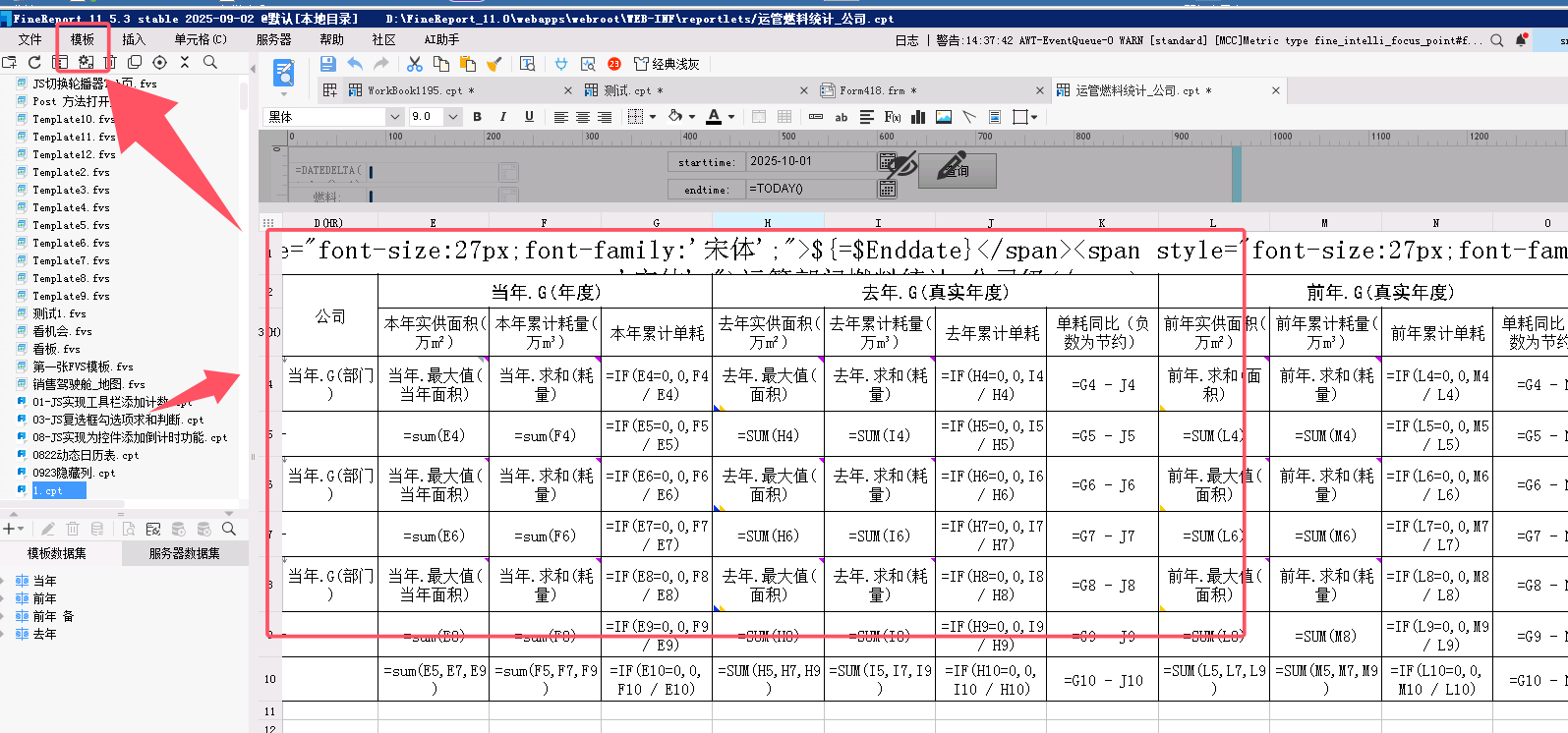Click the Insert Formula F(x) icon
The image size is (1568, 733).
pyautogui.click(x=893, y=117)
